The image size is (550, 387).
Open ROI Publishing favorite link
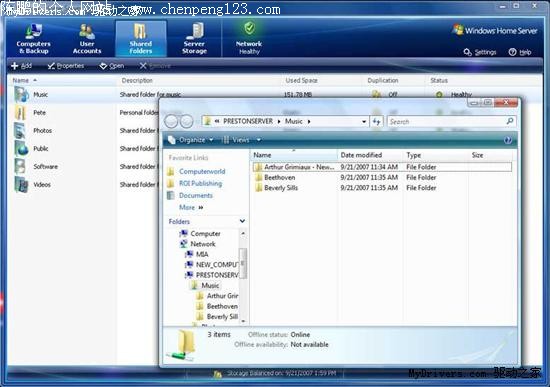200,184
